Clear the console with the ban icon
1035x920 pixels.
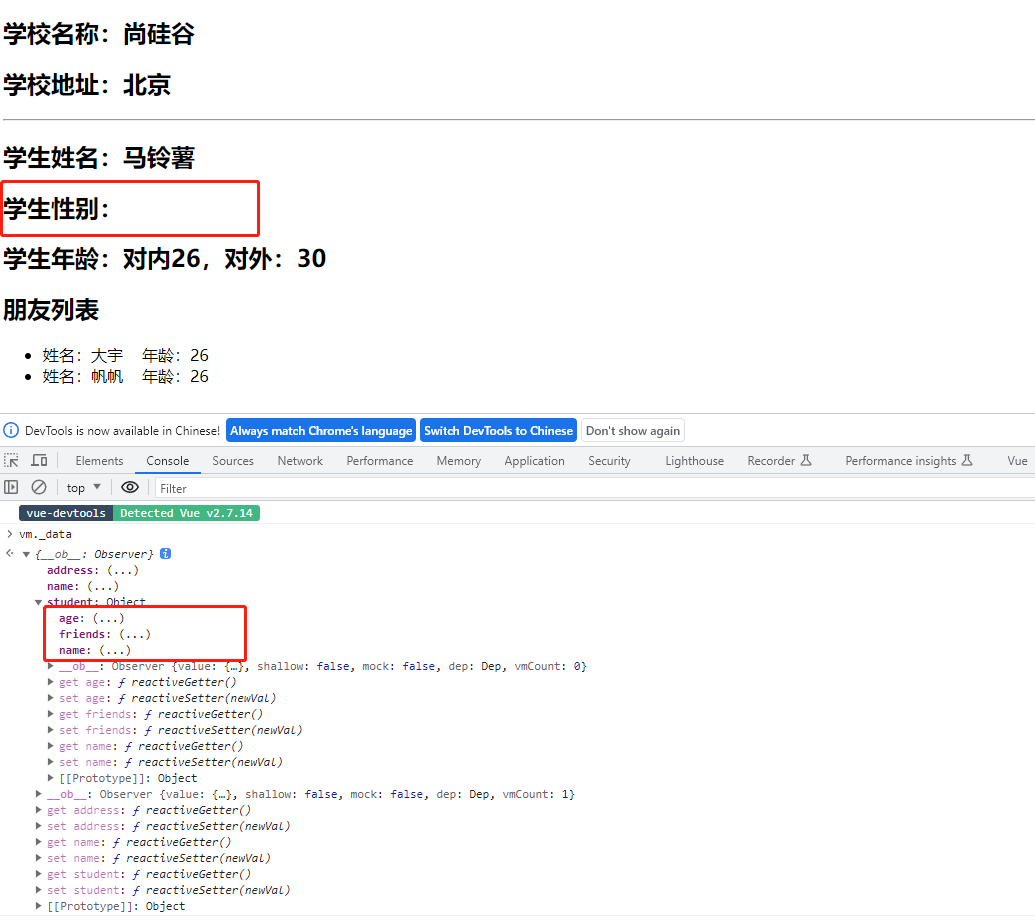(x=39, y=488)
